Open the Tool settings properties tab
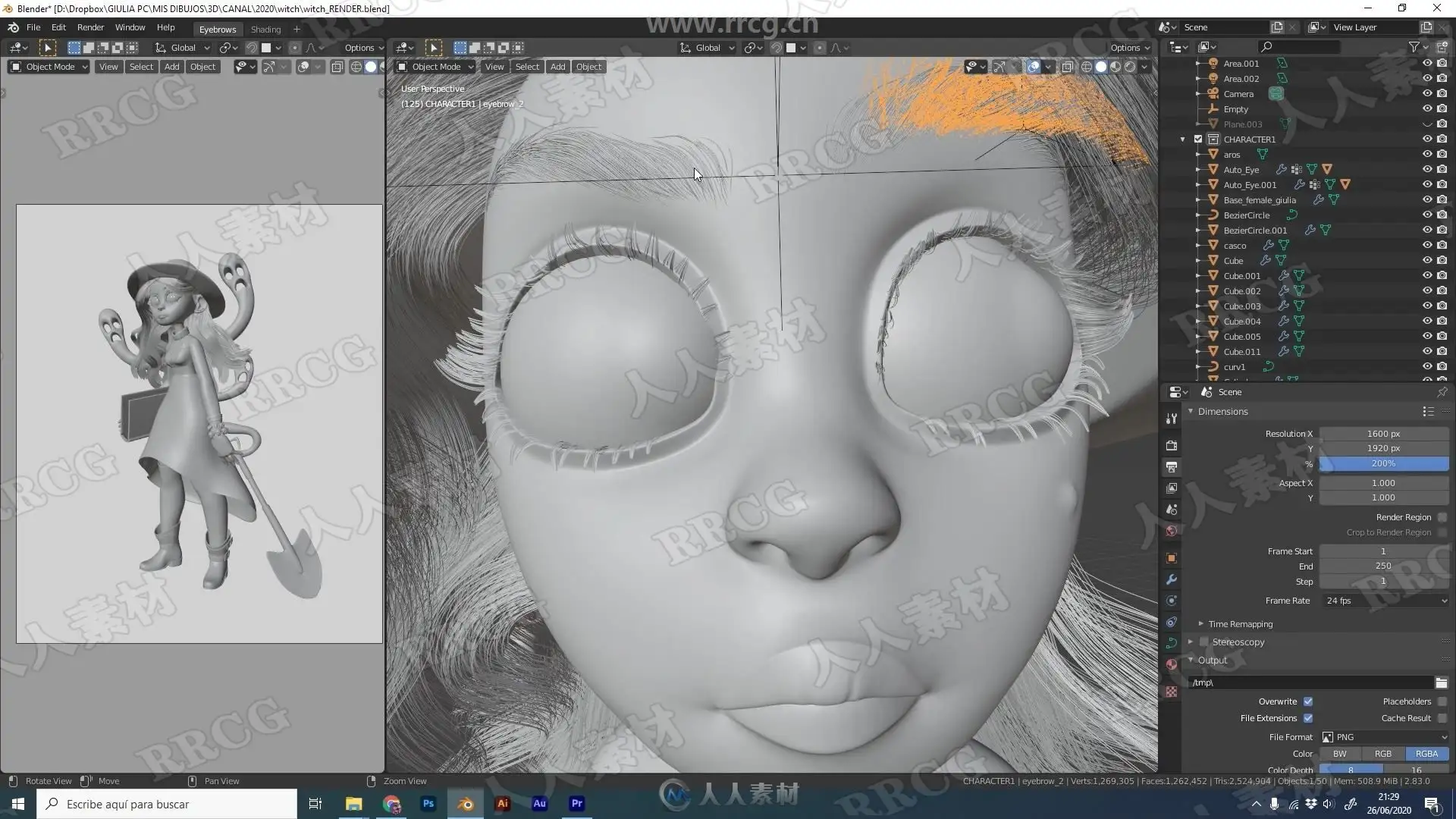Image resolution: width=1456 pixels, height=819 pixels. click(x=1172, y=419)
